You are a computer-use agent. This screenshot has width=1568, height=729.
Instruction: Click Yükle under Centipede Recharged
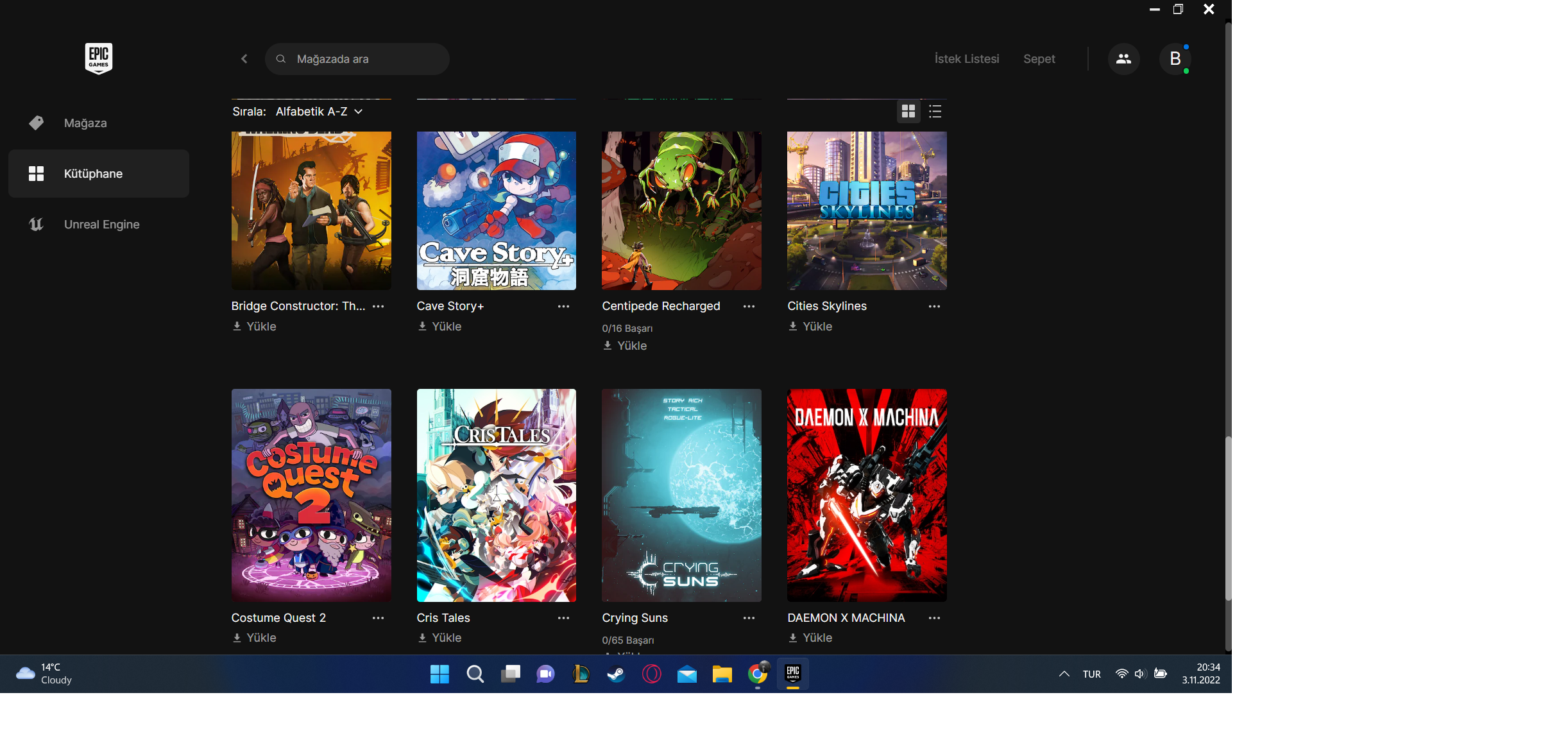[x=625, y=346]
